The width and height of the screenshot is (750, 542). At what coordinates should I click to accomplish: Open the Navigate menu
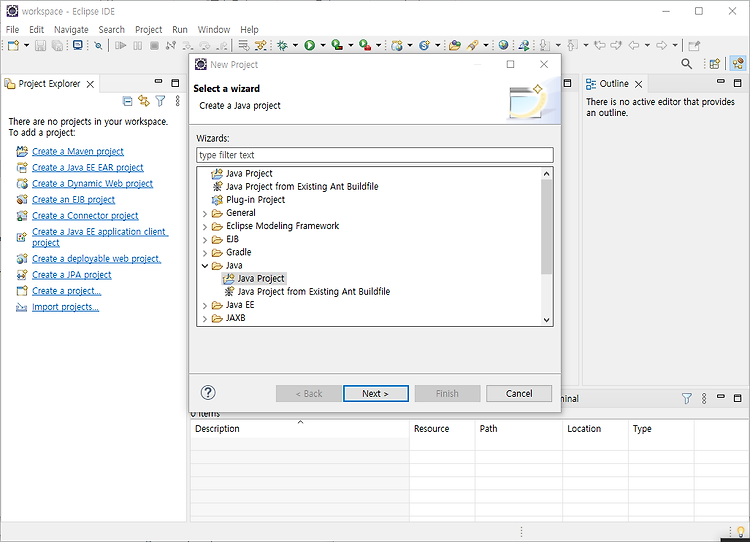pyautogui.click(x=71, y=30)
